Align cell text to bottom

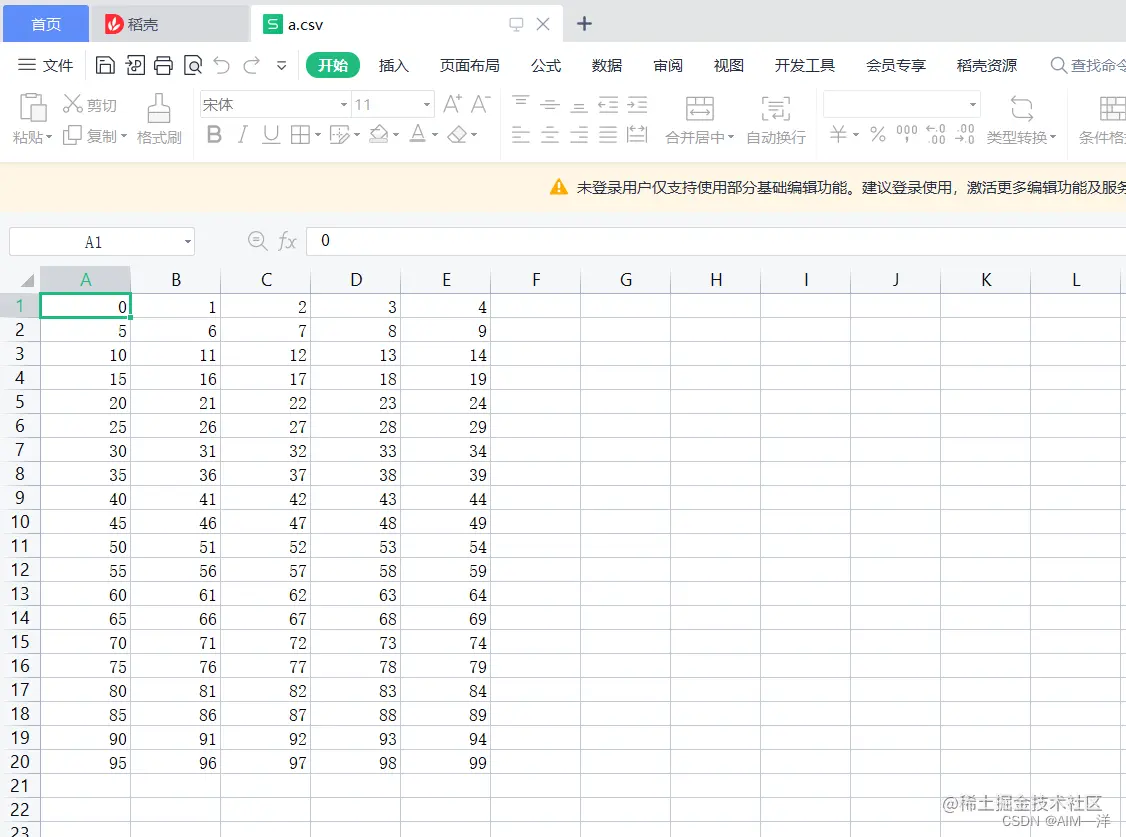(x=579, y=106)
